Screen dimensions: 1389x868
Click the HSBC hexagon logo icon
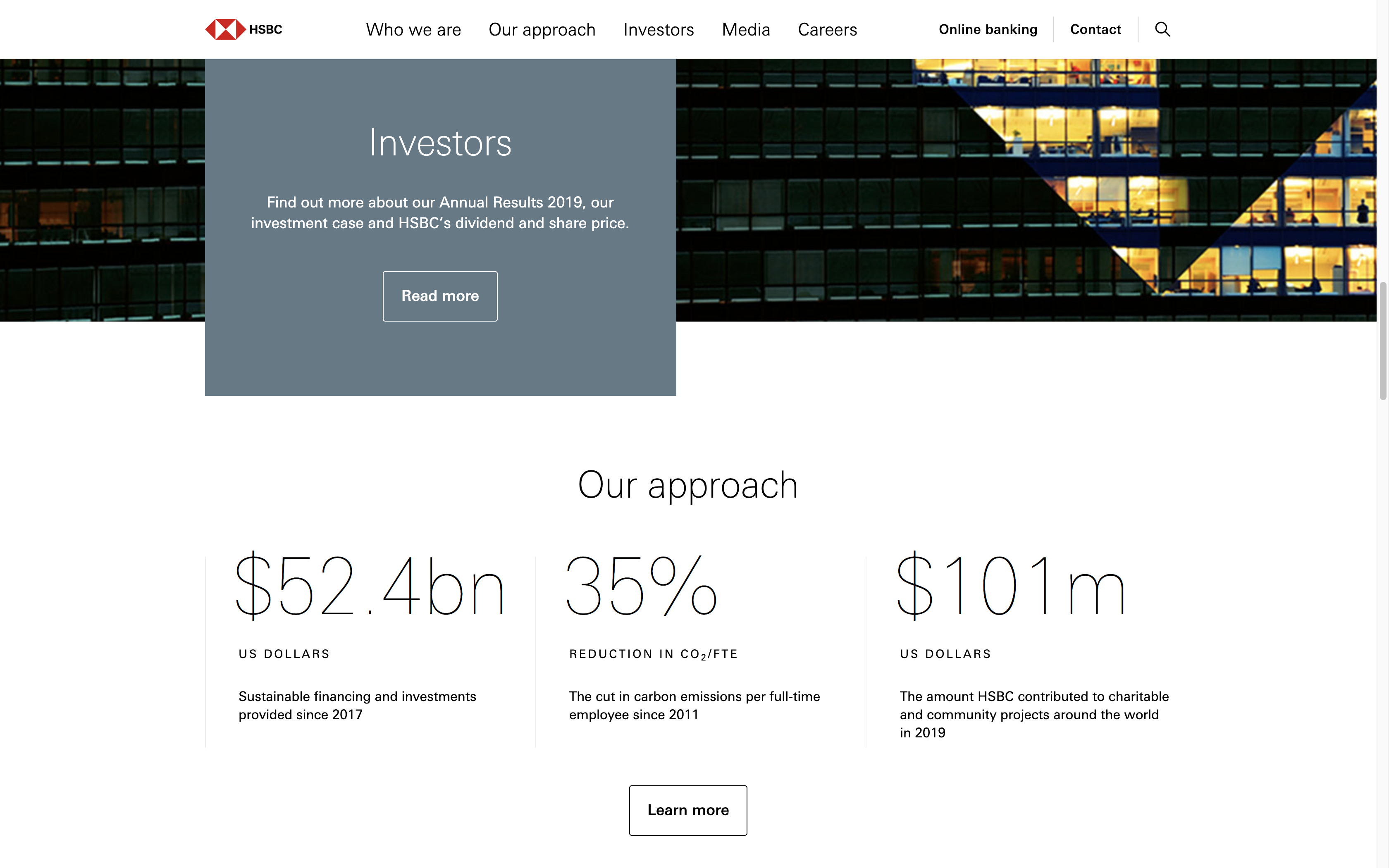pos(225,29)
